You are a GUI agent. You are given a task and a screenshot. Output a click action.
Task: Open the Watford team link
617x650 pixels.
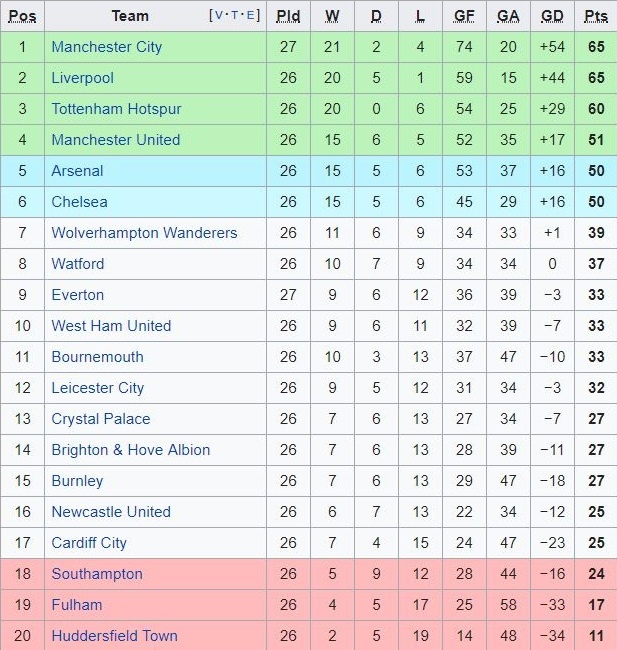point(77,264)
